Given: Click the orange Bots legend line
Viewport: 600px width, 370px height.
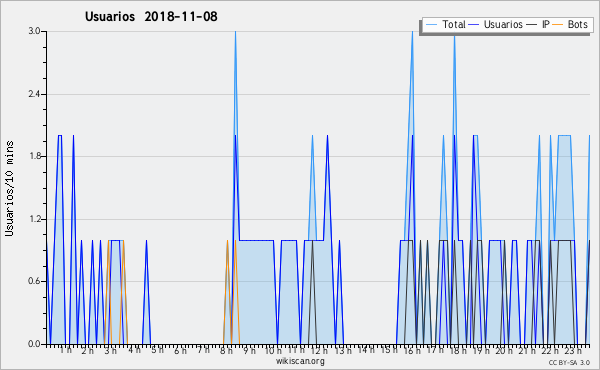Looking at the screenshot, I should click(559, 24).
